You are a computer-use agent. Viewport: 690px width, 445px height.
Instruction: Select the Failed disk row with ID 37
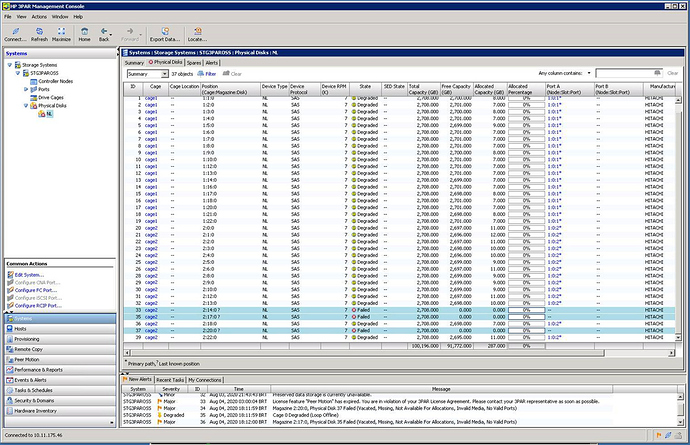(400, 331)
